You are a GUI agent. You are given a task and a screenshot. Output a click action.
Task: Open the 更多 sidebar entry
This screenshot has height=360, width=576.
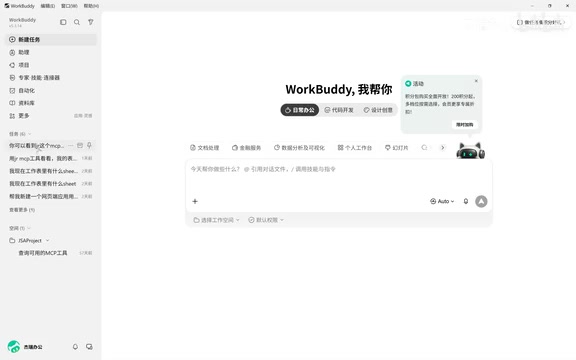tap(50, 116)
